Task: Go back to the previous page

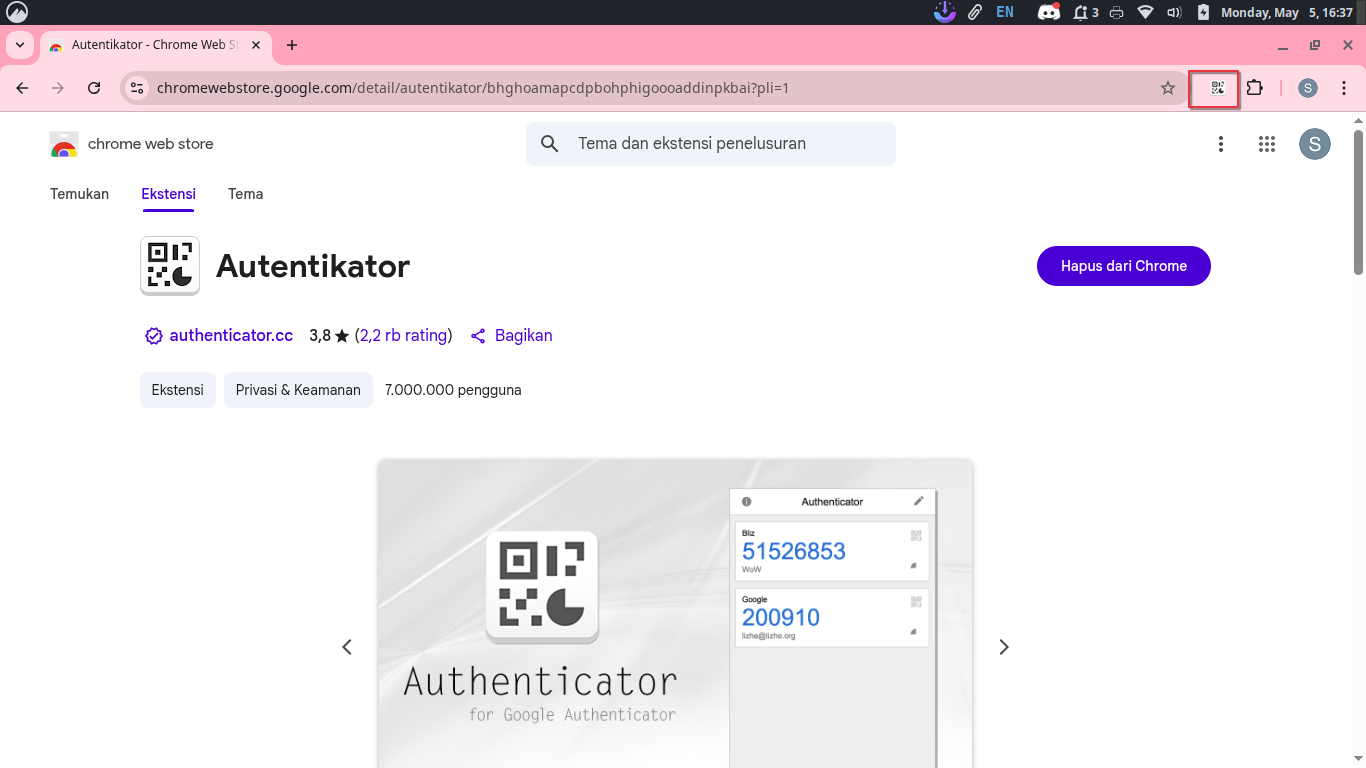Action: coord(22,88)
